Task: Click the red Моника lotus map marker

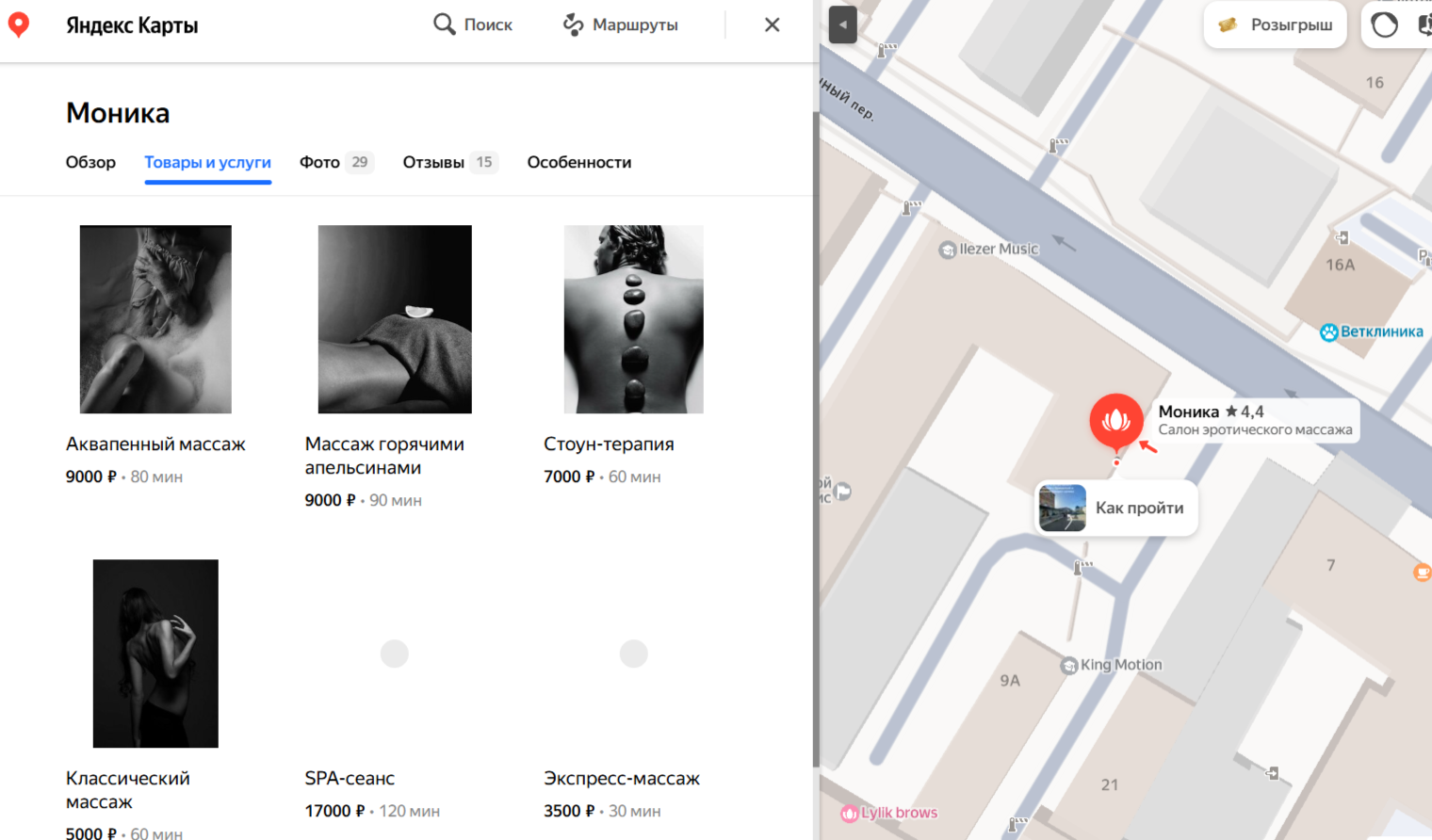Action: tap(1116, 420)
